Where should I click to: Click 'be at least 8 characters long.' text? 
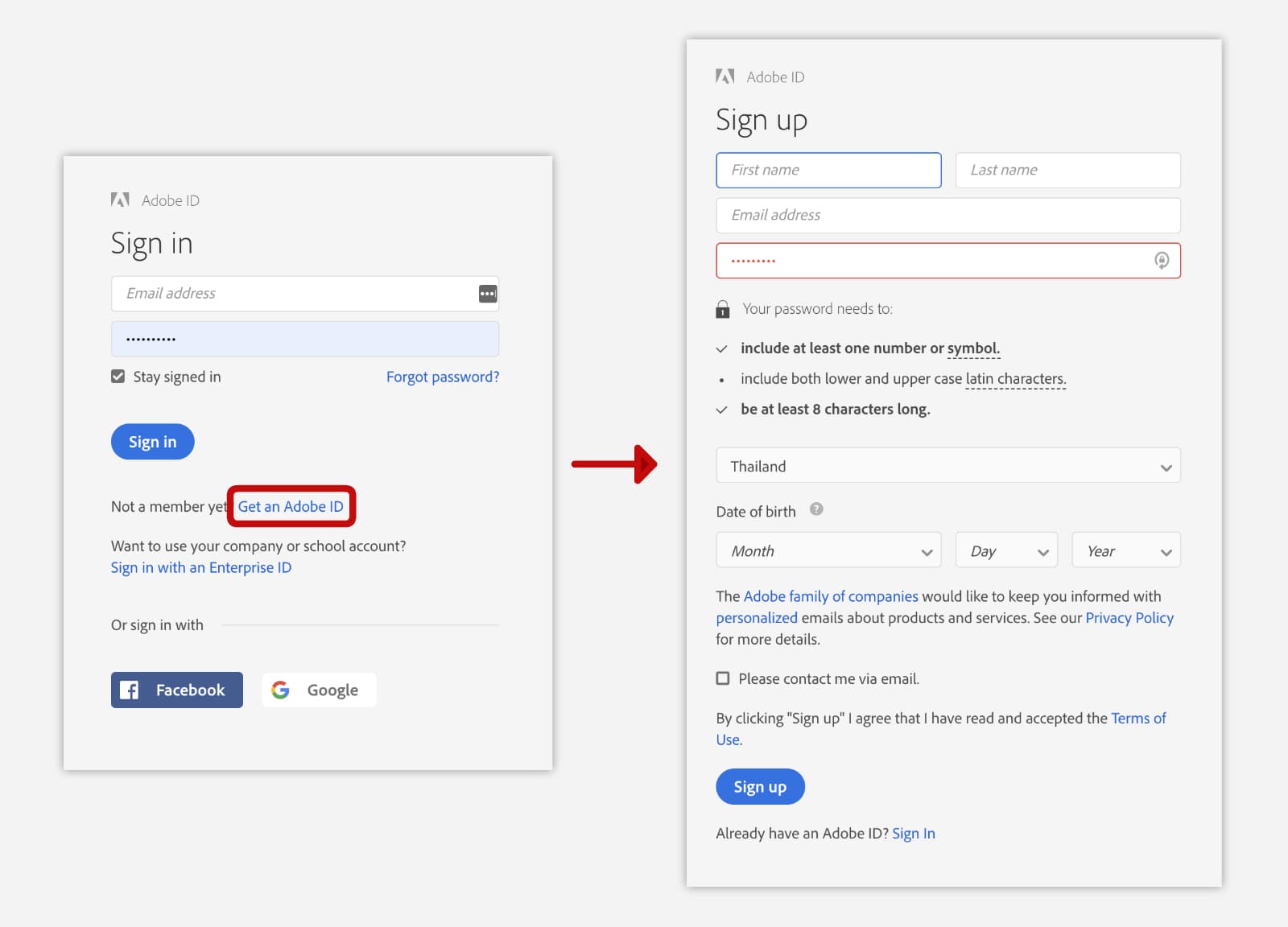coord(836,409)
